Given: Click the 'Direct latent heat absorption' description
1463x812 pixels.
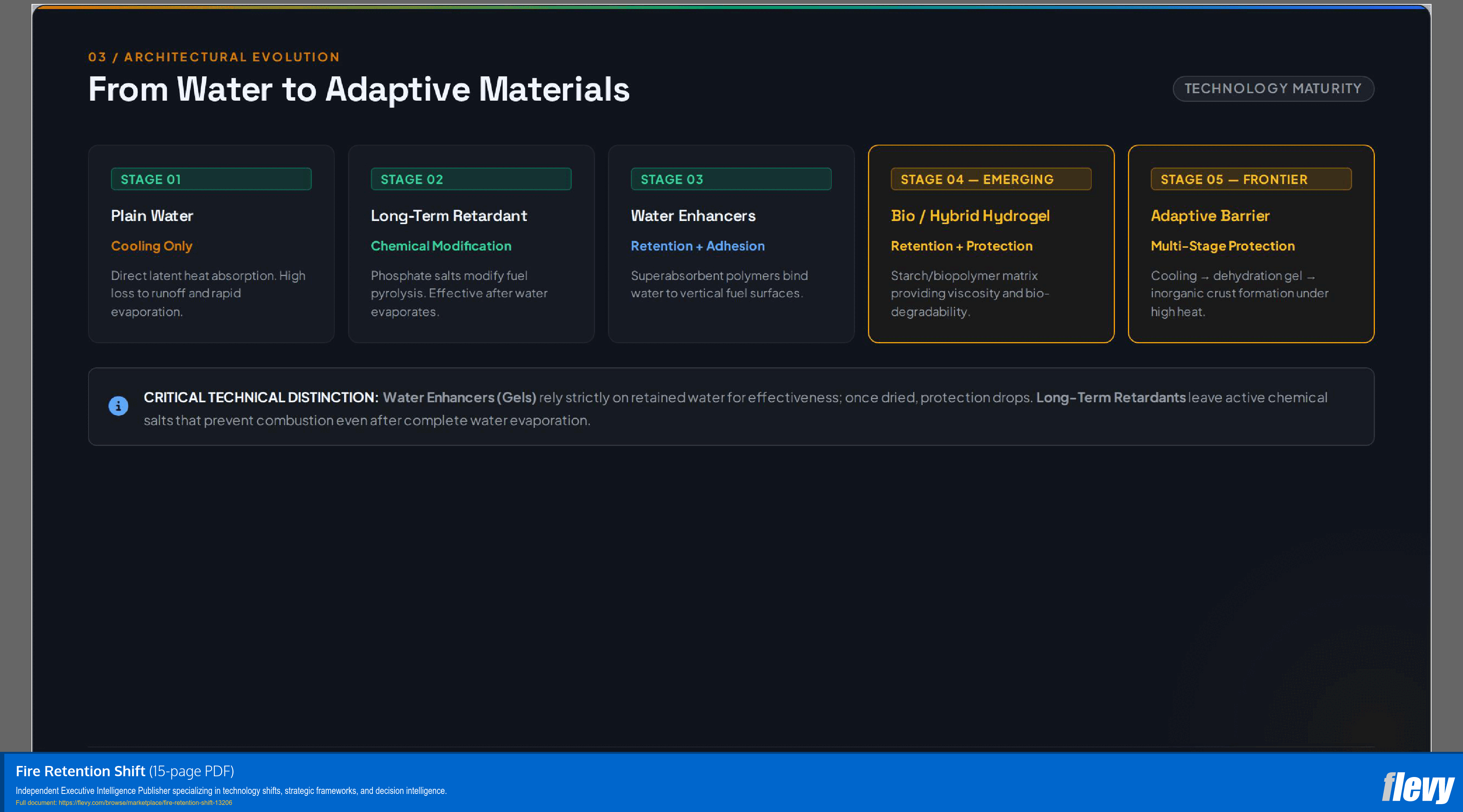Looking at the screenshot, I should point(208,294).
